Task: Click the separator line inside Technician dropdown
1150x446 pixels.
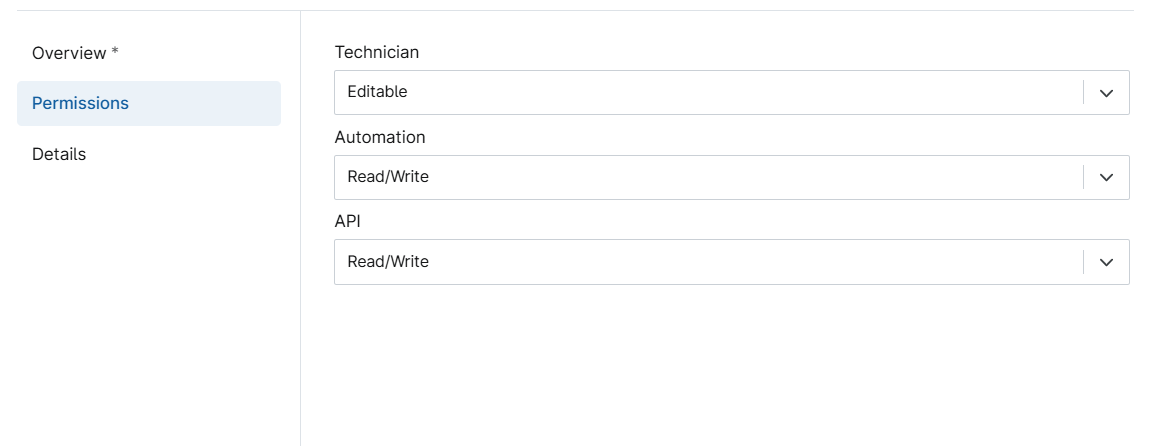Action: (x=1083, y=92)
